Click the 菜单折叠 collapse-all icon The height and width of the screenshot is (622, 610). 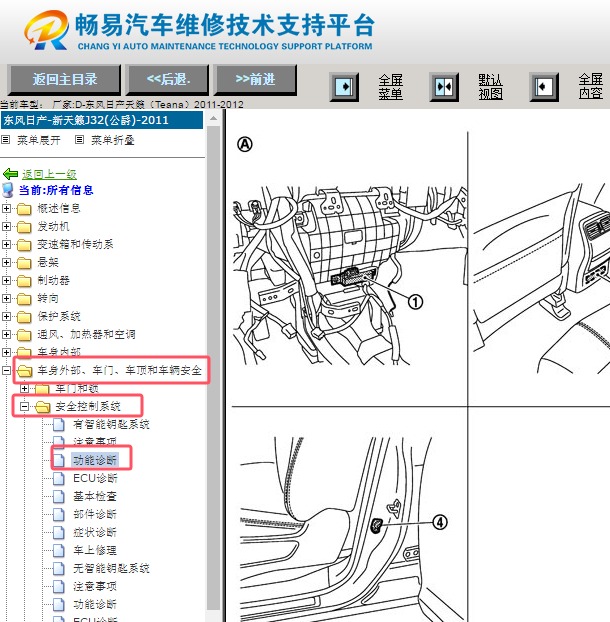click(x=79, y=140)
